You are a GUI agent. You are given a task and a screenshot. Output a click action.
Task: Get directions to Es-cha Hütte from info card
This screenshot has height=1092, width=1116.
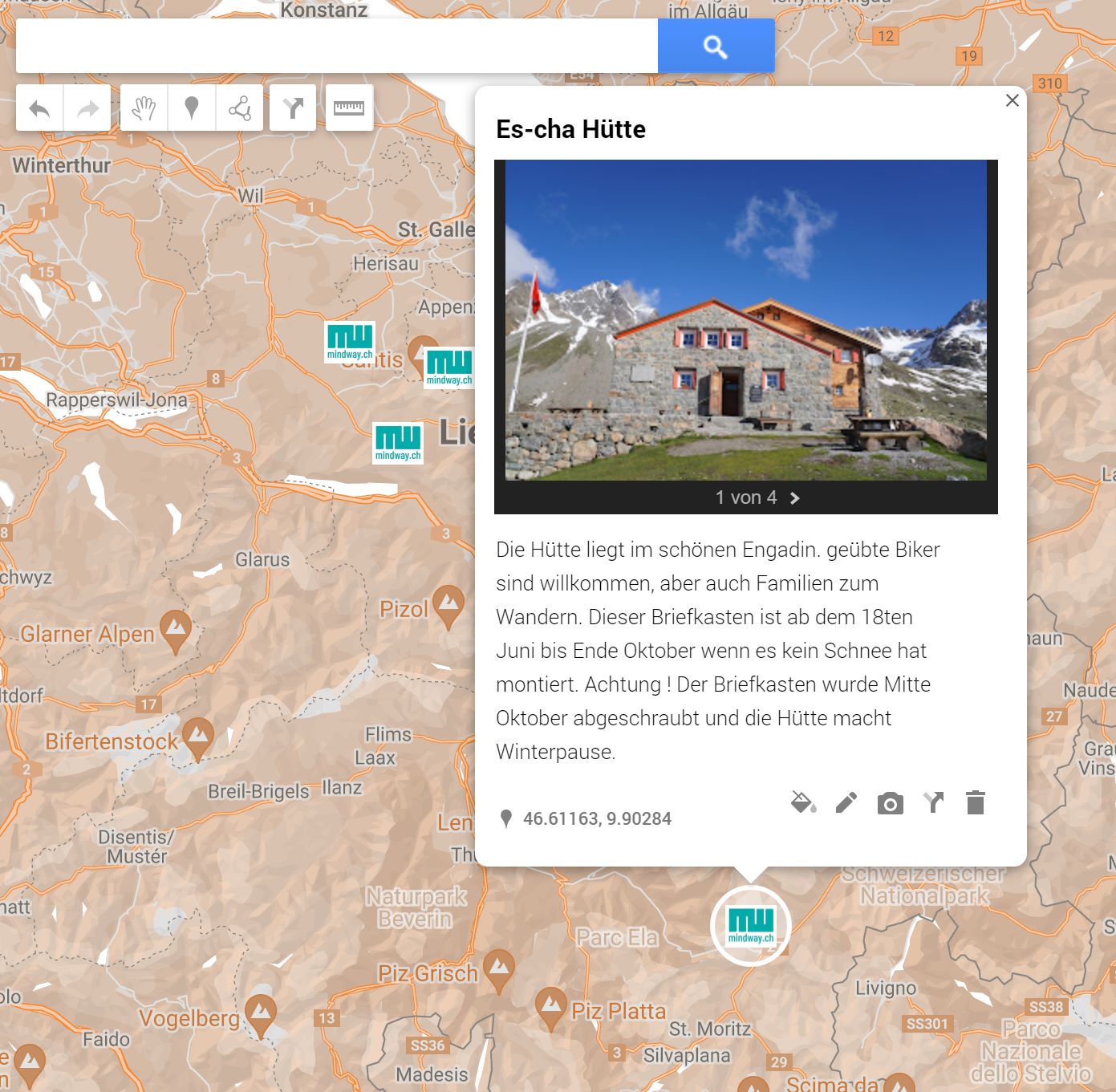(933, 802)
